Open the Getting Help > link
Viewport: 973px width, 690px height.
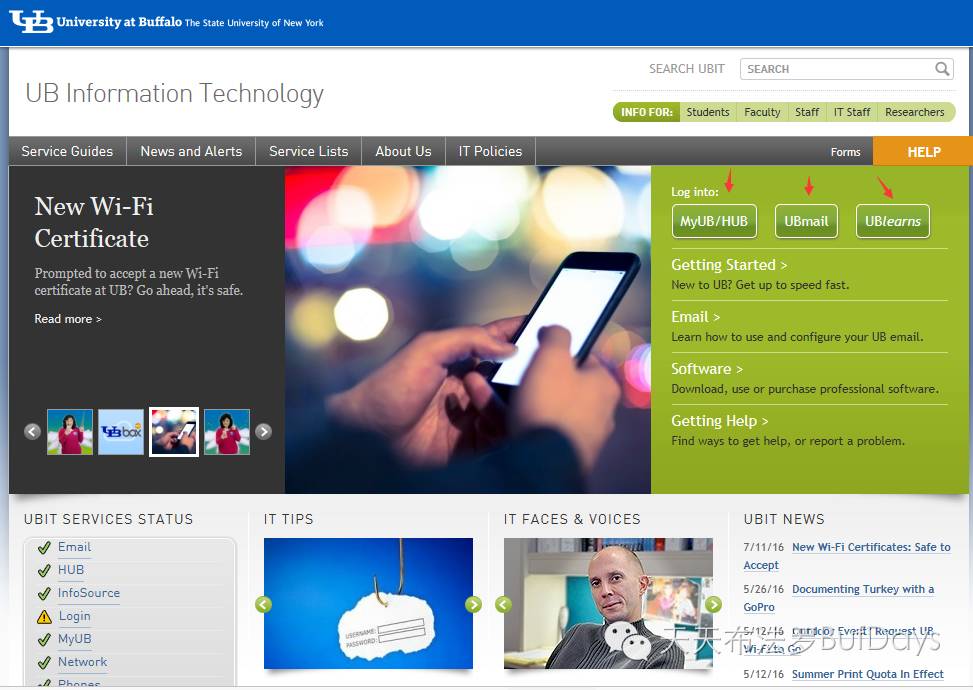point(720,421)
